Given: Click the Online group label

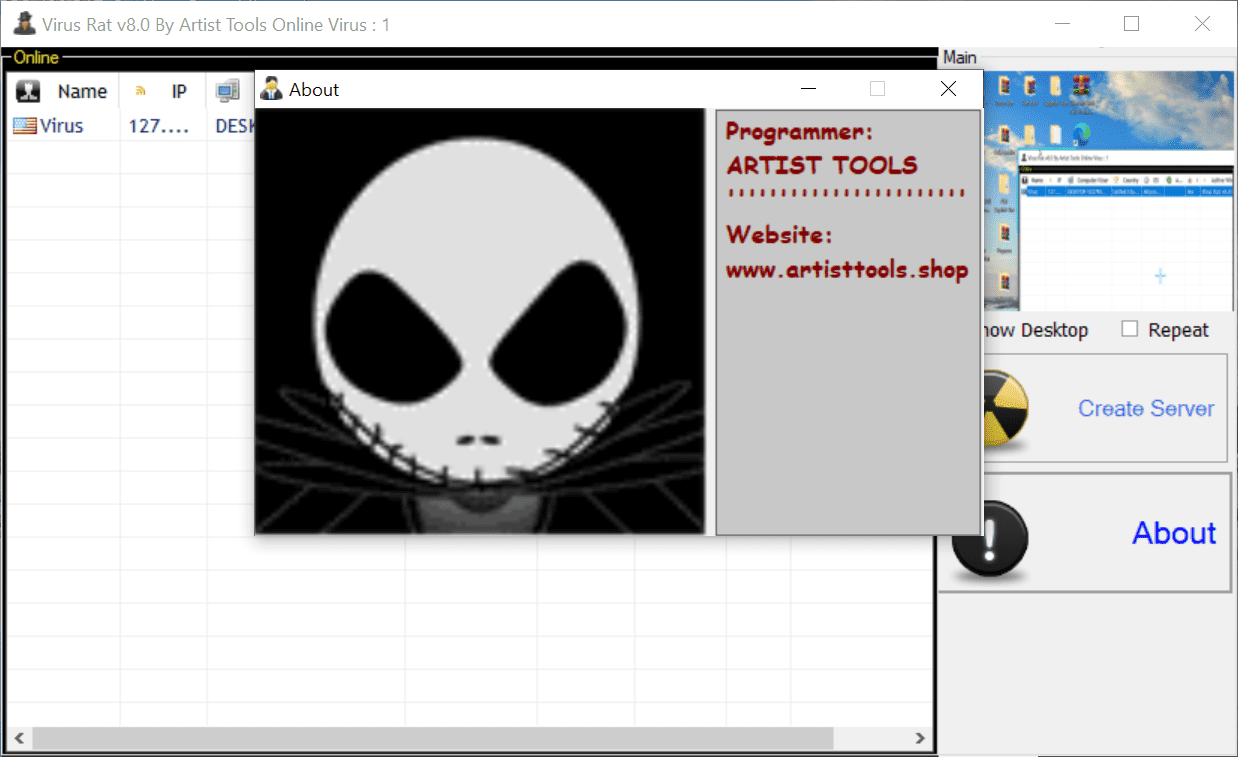Looking at the screenshot, I should point(36,58).
